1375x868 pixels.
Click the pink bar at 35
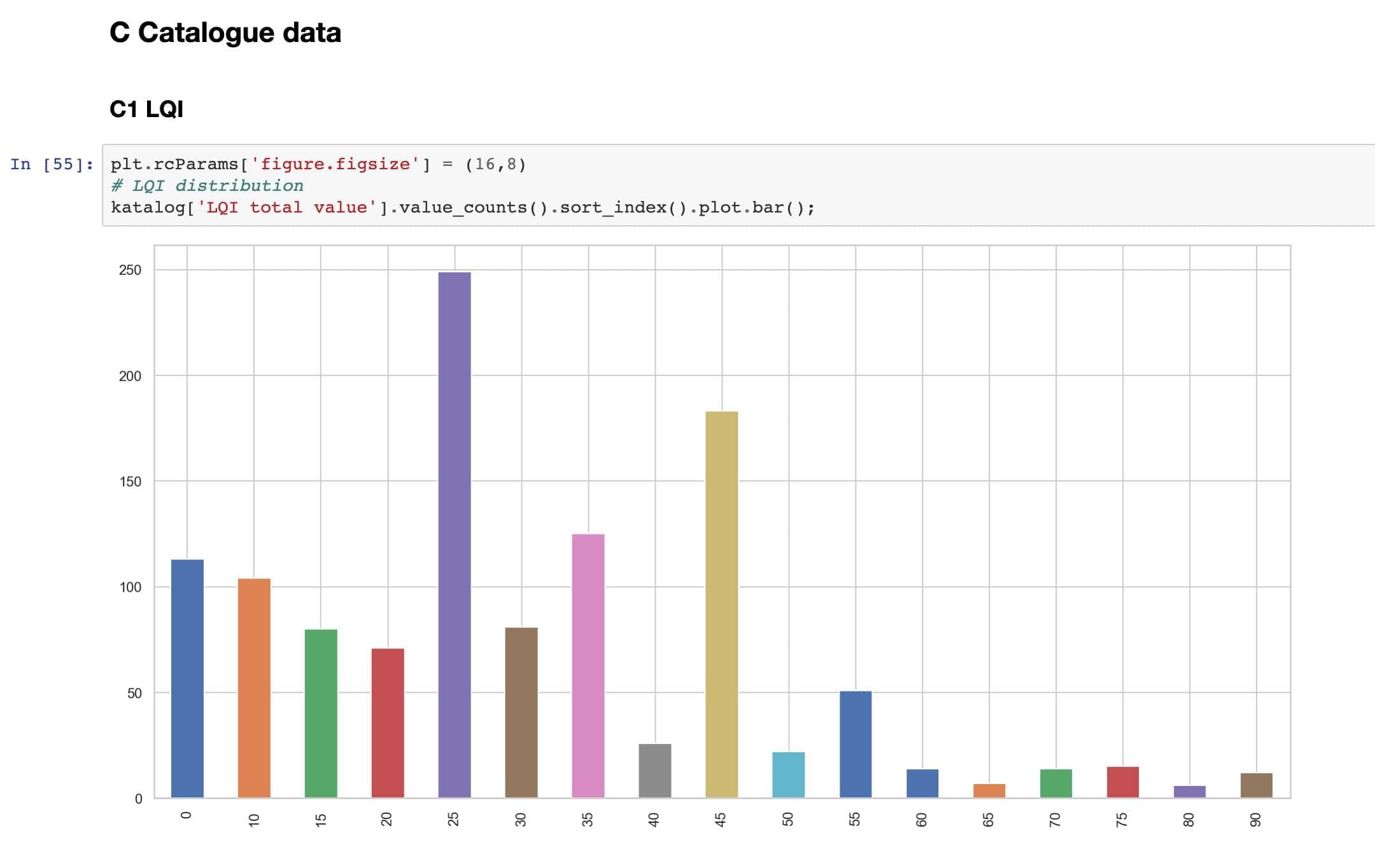(x=588, y=666)
